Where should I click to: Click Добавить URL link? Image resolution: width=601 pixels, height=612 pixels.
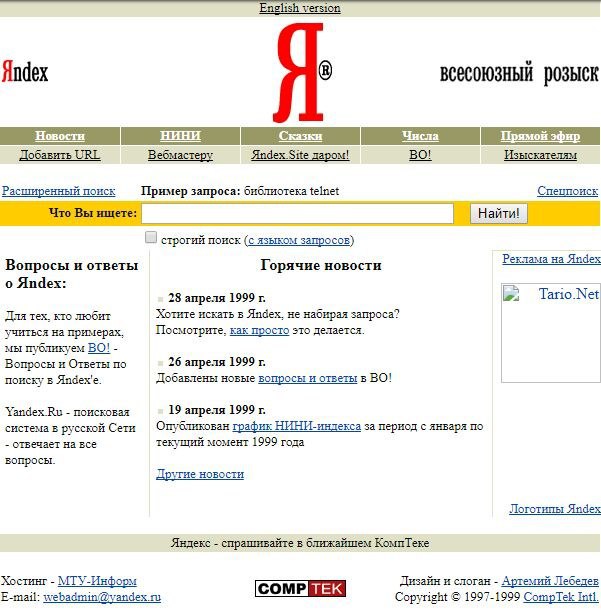pos(60,155)
